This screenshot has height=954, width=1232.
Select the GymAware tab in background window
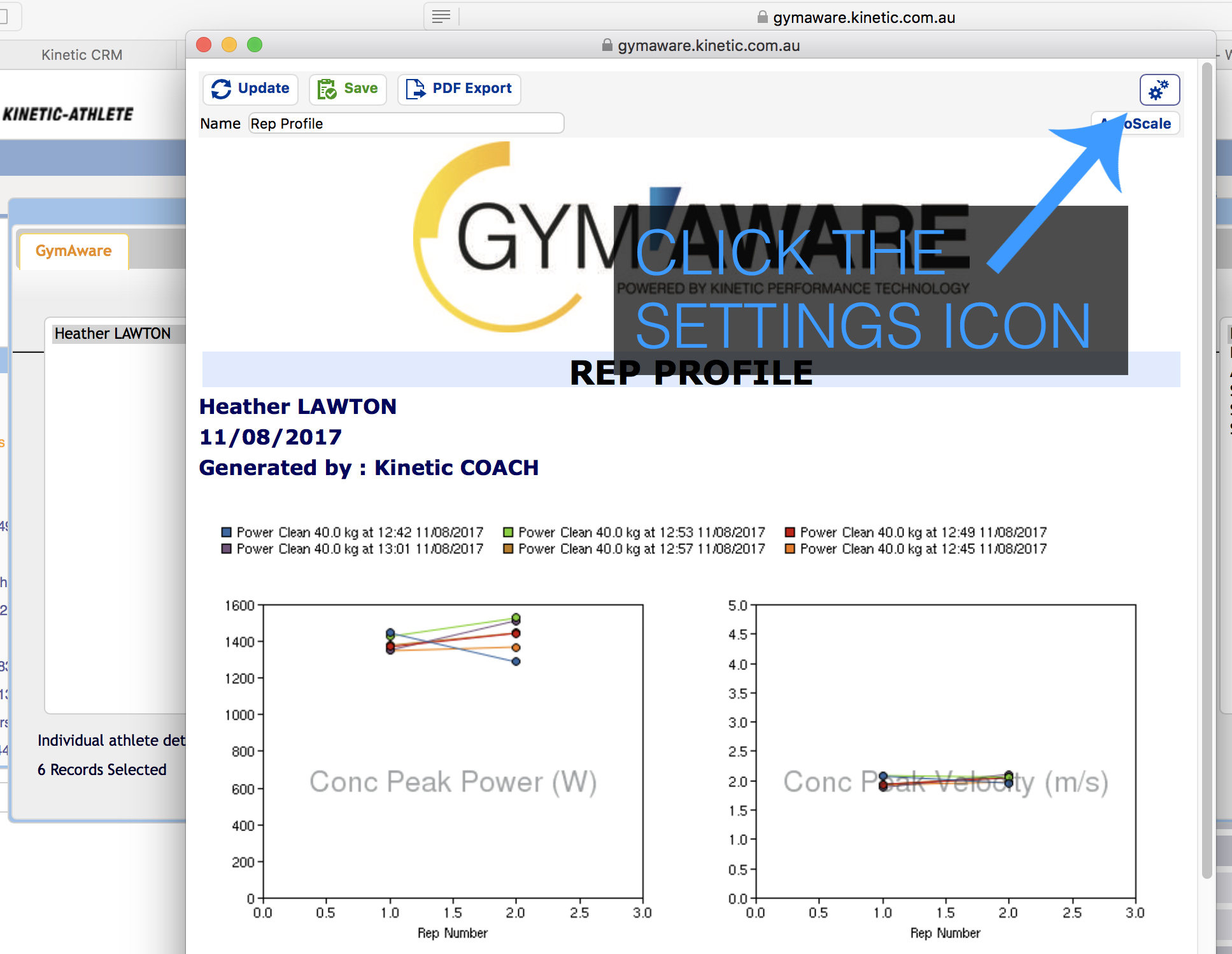pos(74,251)
